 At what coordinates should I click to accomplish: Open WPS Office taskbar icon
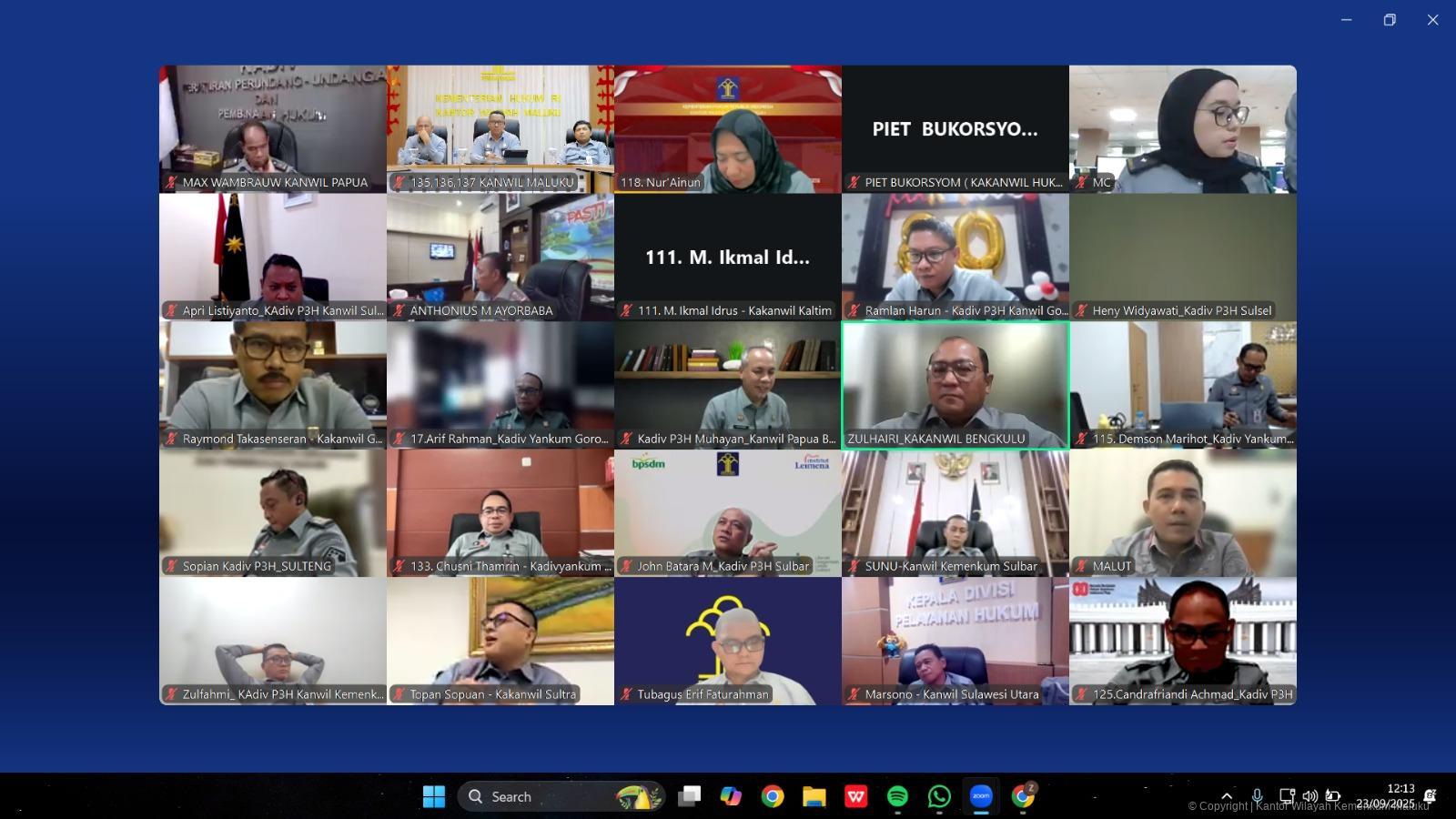[x=855, y=796]
